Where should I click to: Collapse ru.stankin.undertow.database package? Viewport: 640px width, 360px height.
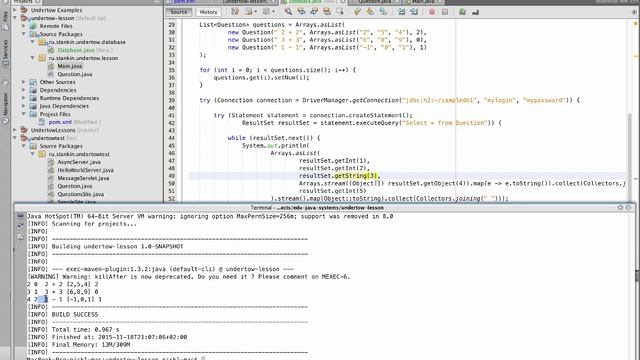tap(33, 42)
